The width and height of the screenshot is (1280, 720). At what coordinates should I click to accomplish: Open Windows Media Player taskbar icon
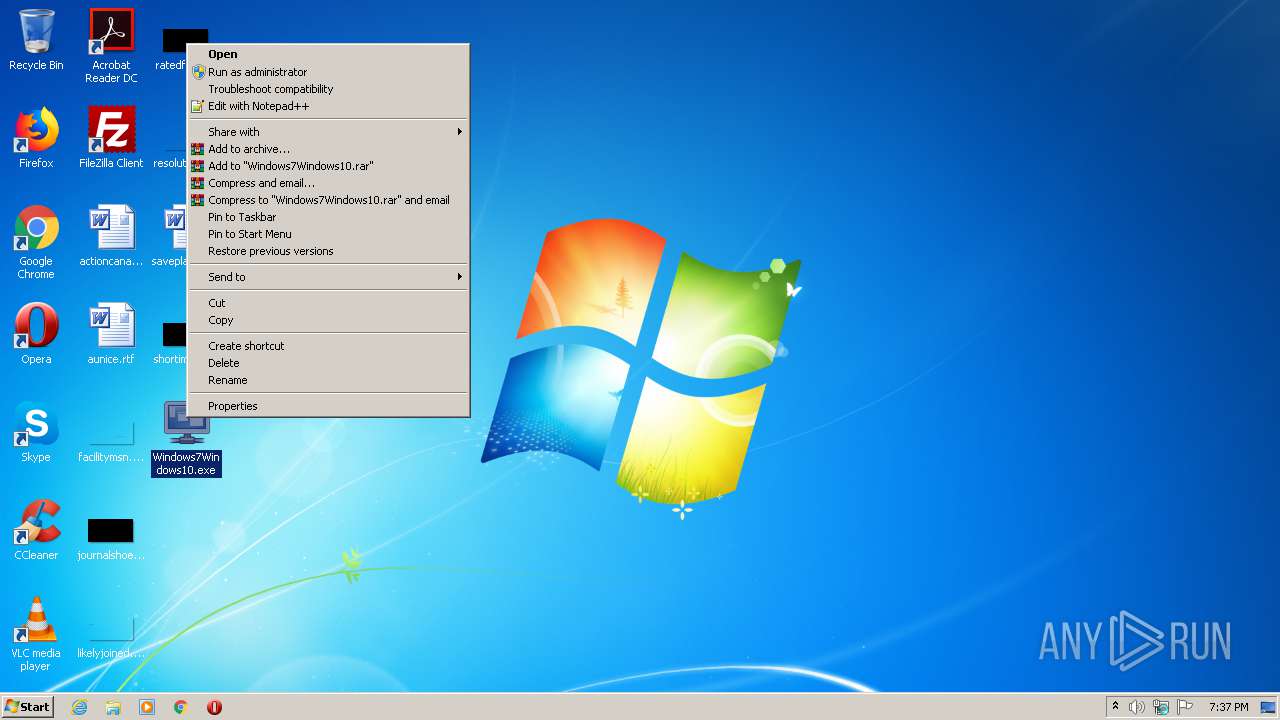coord(147,707)
